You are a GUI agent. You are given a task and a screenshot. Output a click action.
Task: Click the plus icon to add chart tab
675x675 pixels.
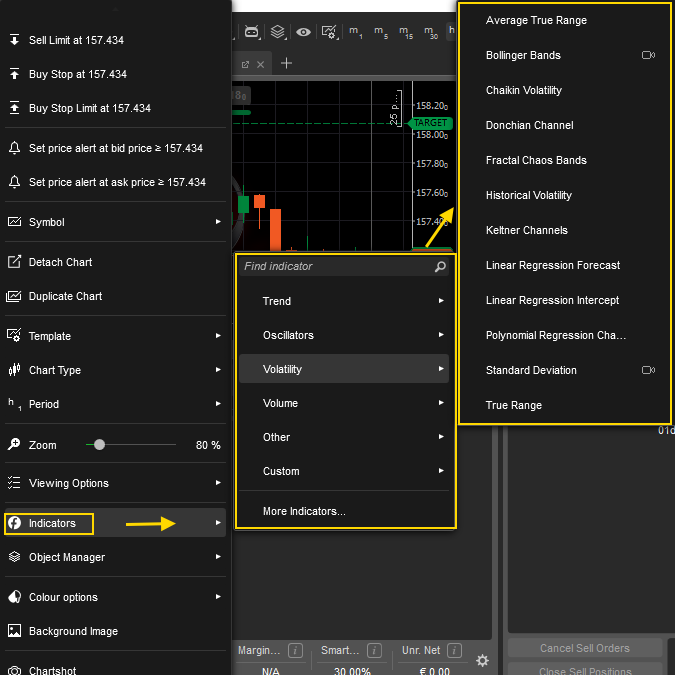[x=286, y=63]
